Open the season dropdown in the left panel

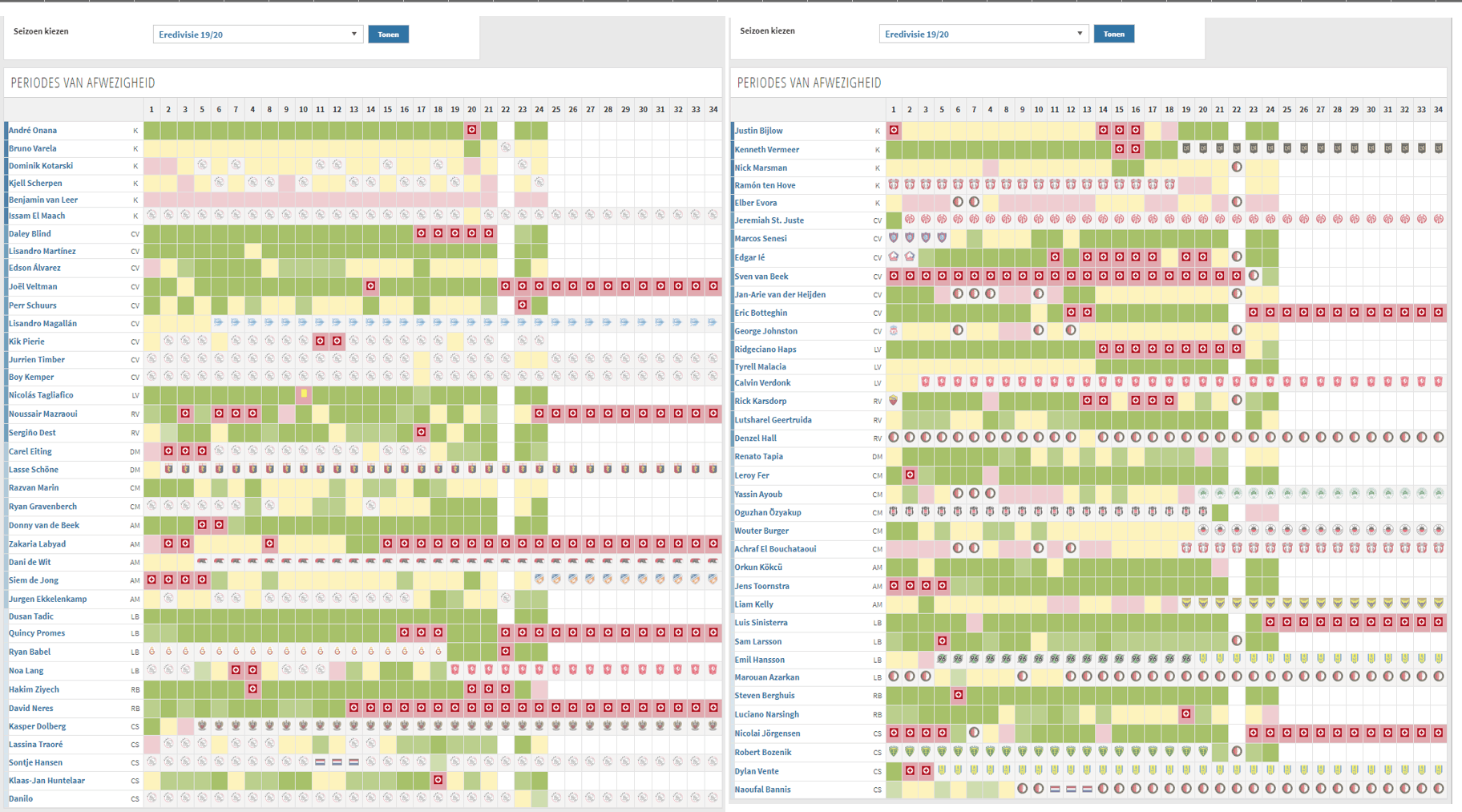257,34
